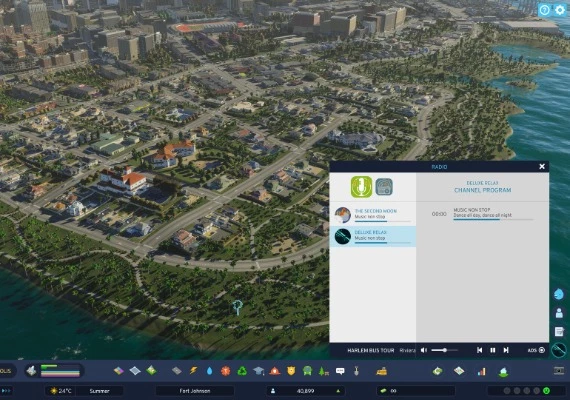Click the 24°C temperature display
This screenshot has width=570, height=400.
click(x=61, y=391)
